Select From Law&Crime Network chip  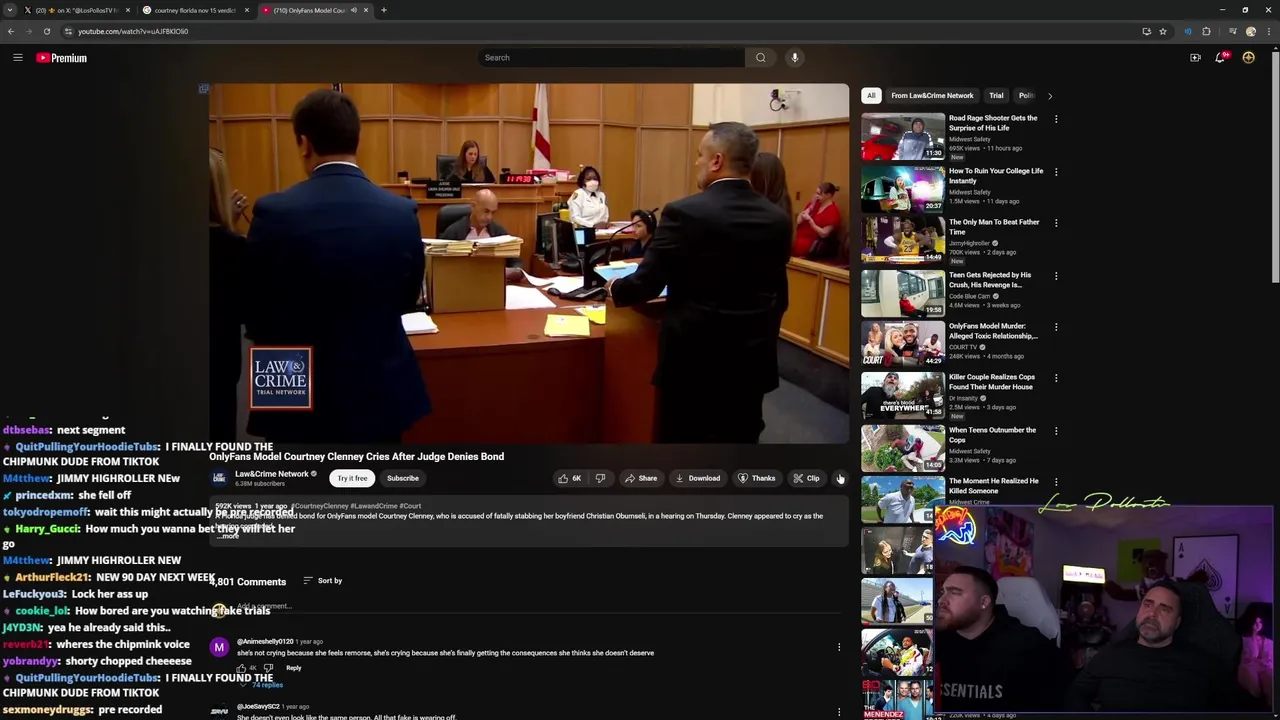coord(932,96)
